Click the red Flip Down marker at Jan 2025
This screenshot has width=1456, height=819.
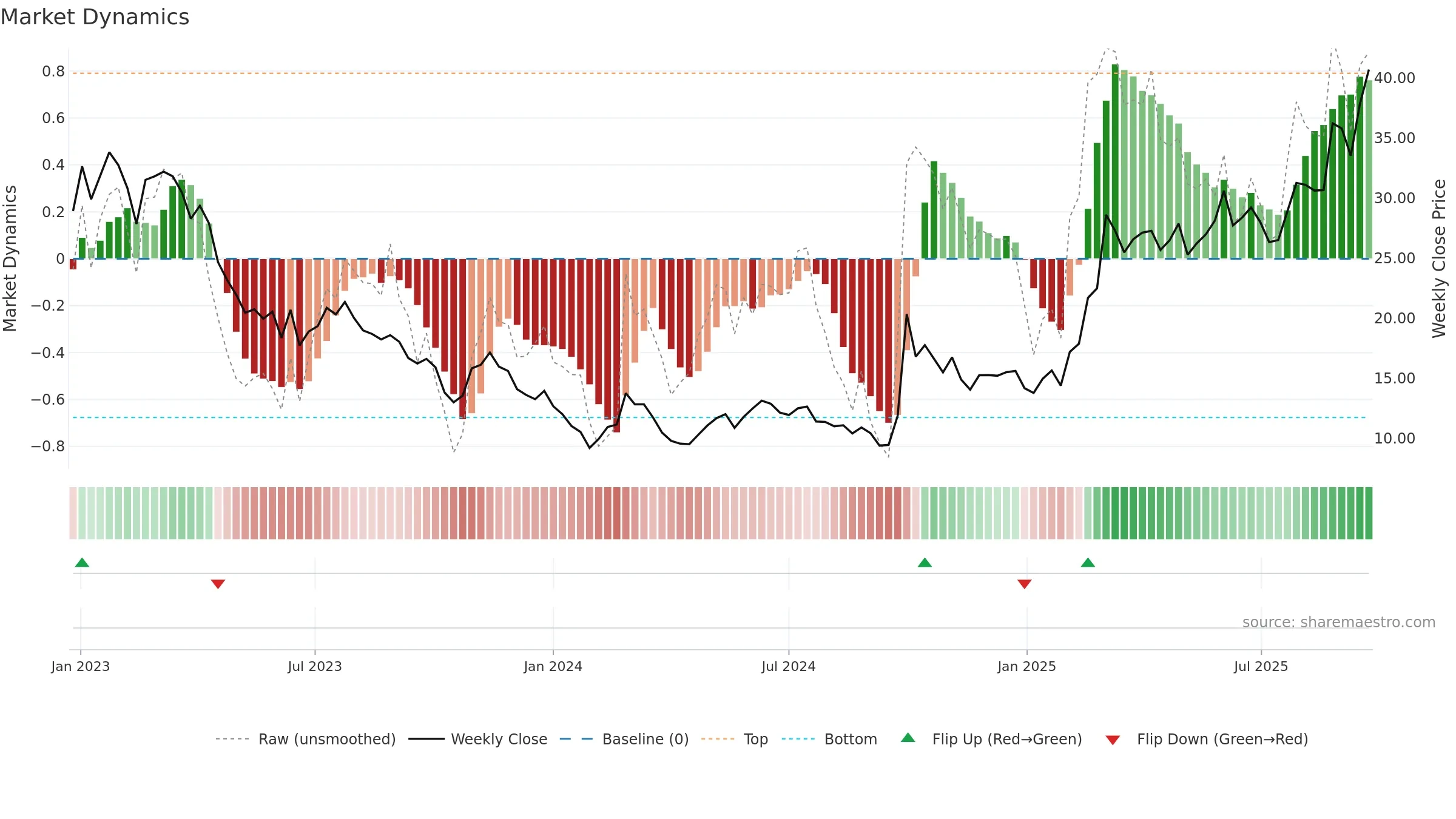[x=1025, y=584]
